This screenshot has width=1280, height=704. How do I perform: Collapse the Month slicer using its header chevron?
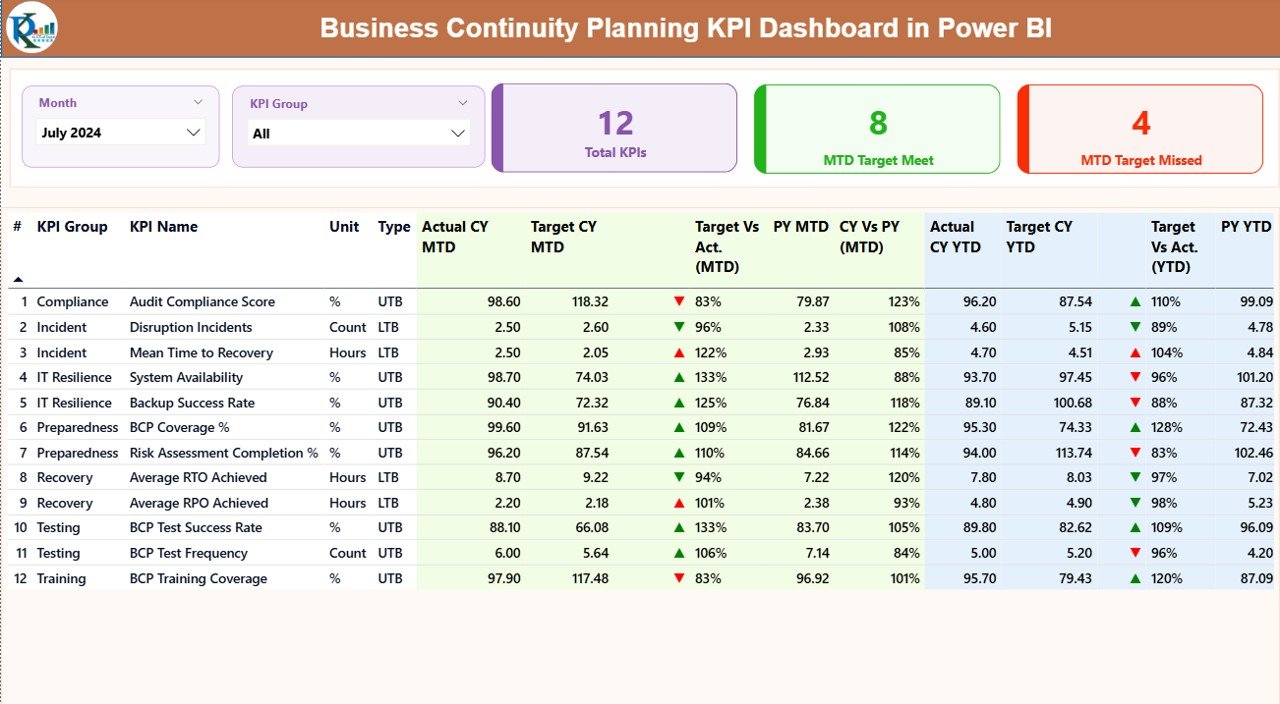pos(197,102)
